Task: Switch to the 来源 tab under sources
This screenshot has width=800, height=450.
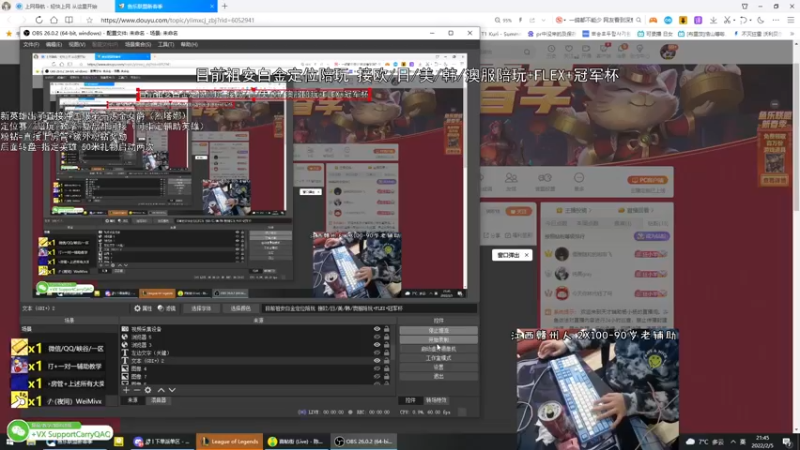Action: click(133, 401)
